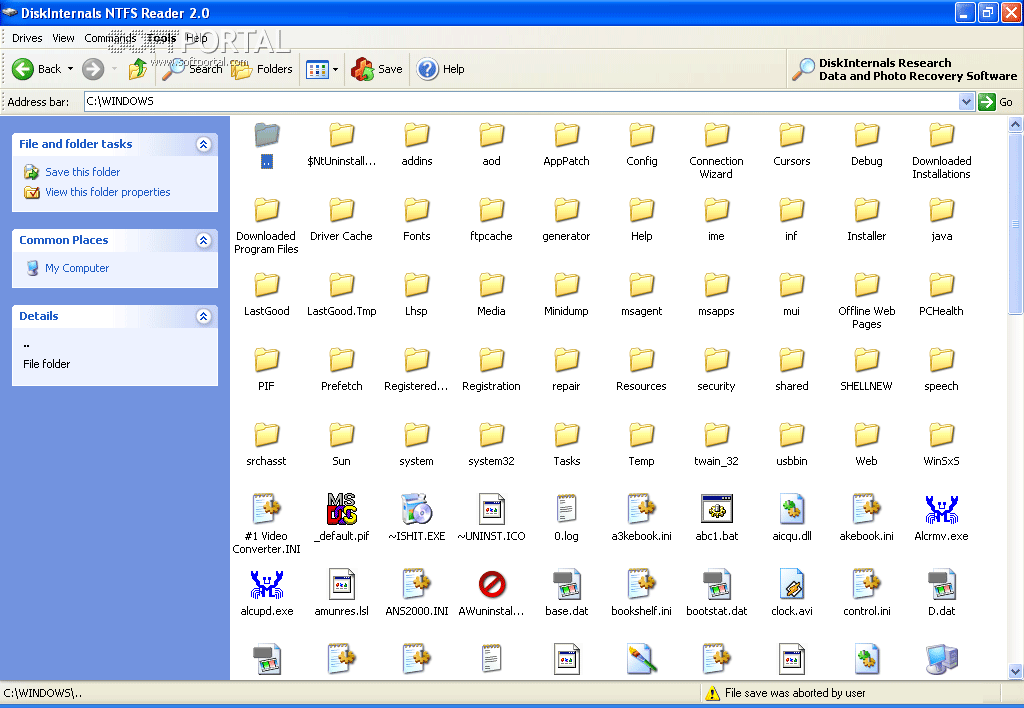Screen dimensions: 1024x708
Task: Select the 0.log text file icon
Action: 566,509
